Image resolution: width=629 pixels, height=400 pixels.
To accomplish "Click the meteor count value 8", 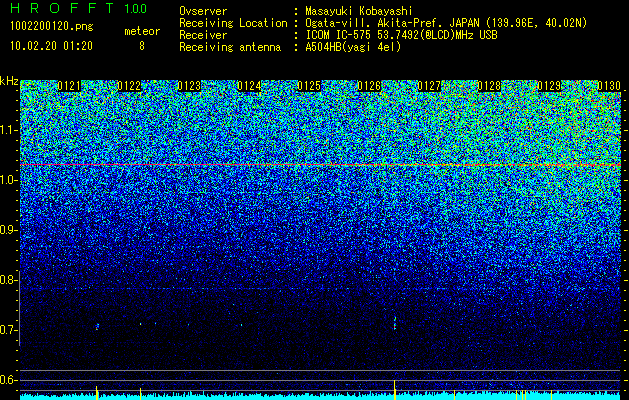I will 142,46.
